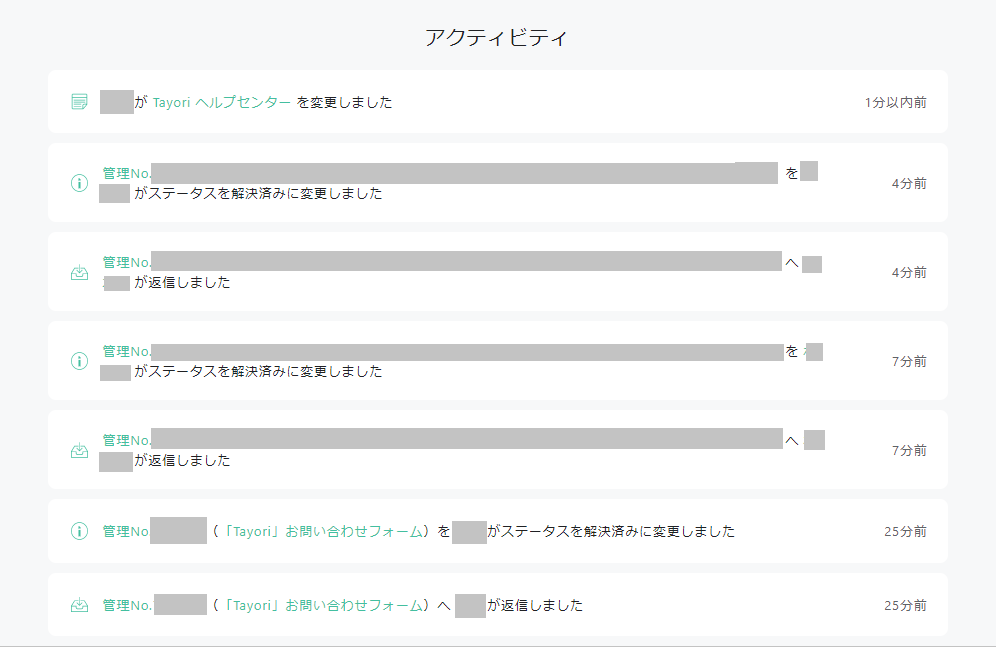Click the status-change info icon in the second row
This screenshot has height=647, width=996.
[80, 183]
